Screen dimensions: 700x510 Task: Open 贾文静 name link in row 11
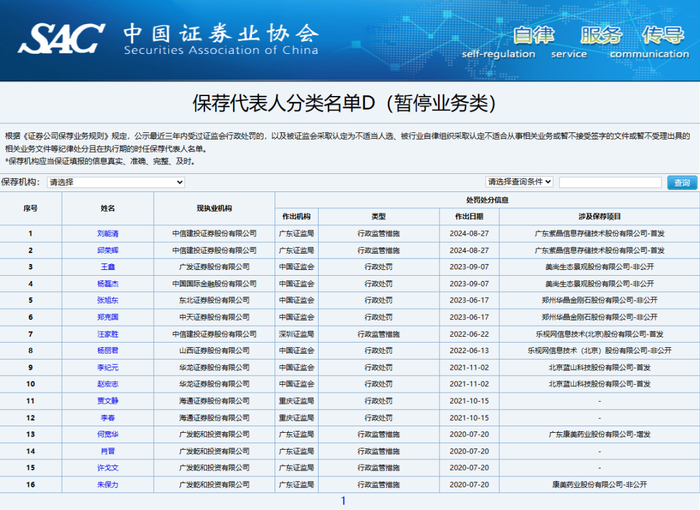[107, 401]
